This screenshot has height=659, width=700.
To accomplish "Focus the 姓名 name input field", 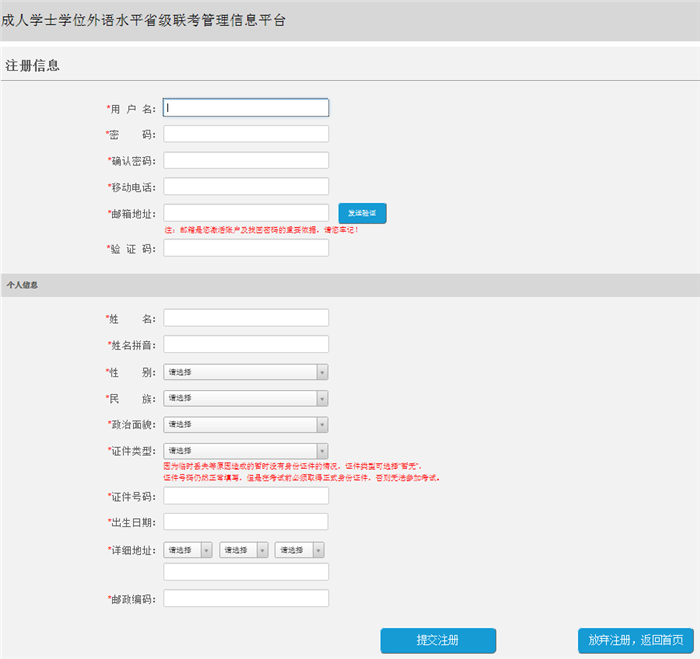I will 246,318.
